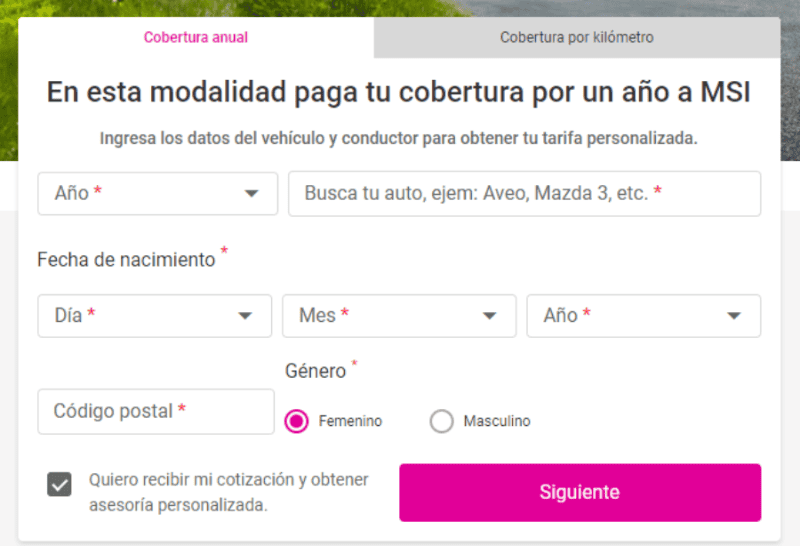Switch to the Cobertura anual tab
This screenshot has height=546, width=800.
[x=196, y=38]
